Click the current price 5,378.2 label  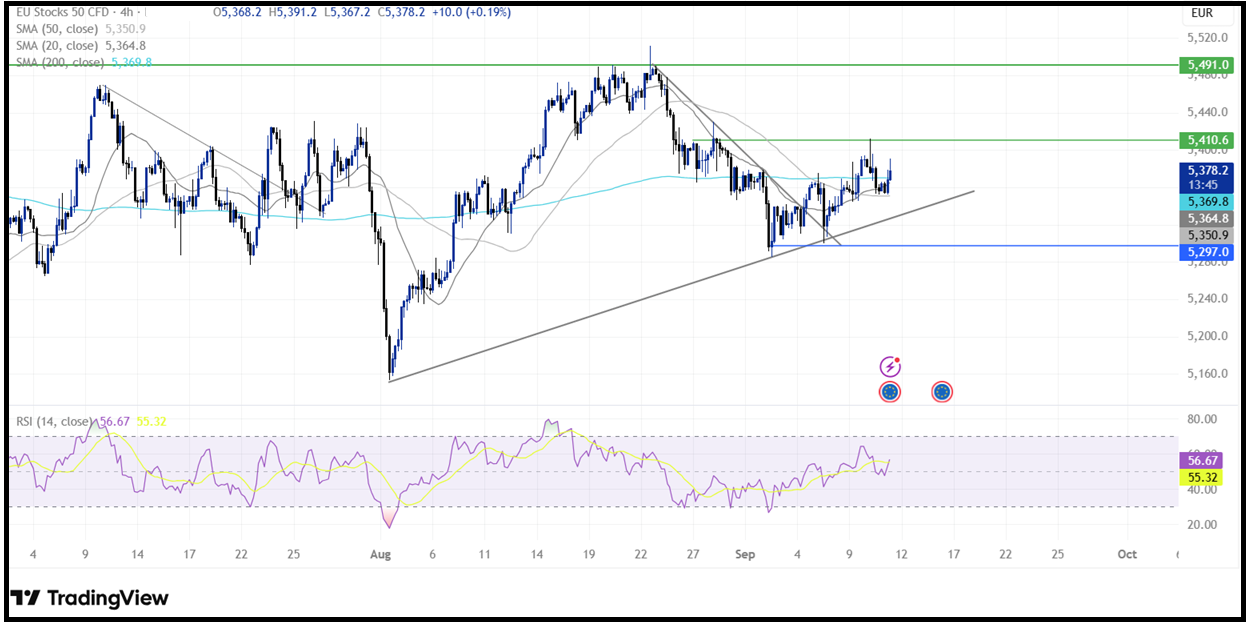coord(1207,171)
